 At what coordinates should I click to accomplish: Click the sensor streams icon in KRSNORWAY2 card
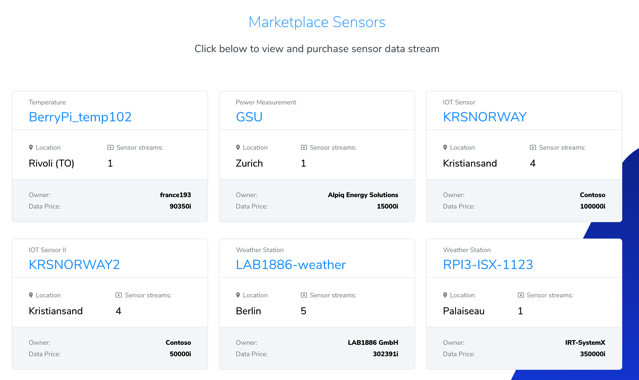(x=119, y=295)
